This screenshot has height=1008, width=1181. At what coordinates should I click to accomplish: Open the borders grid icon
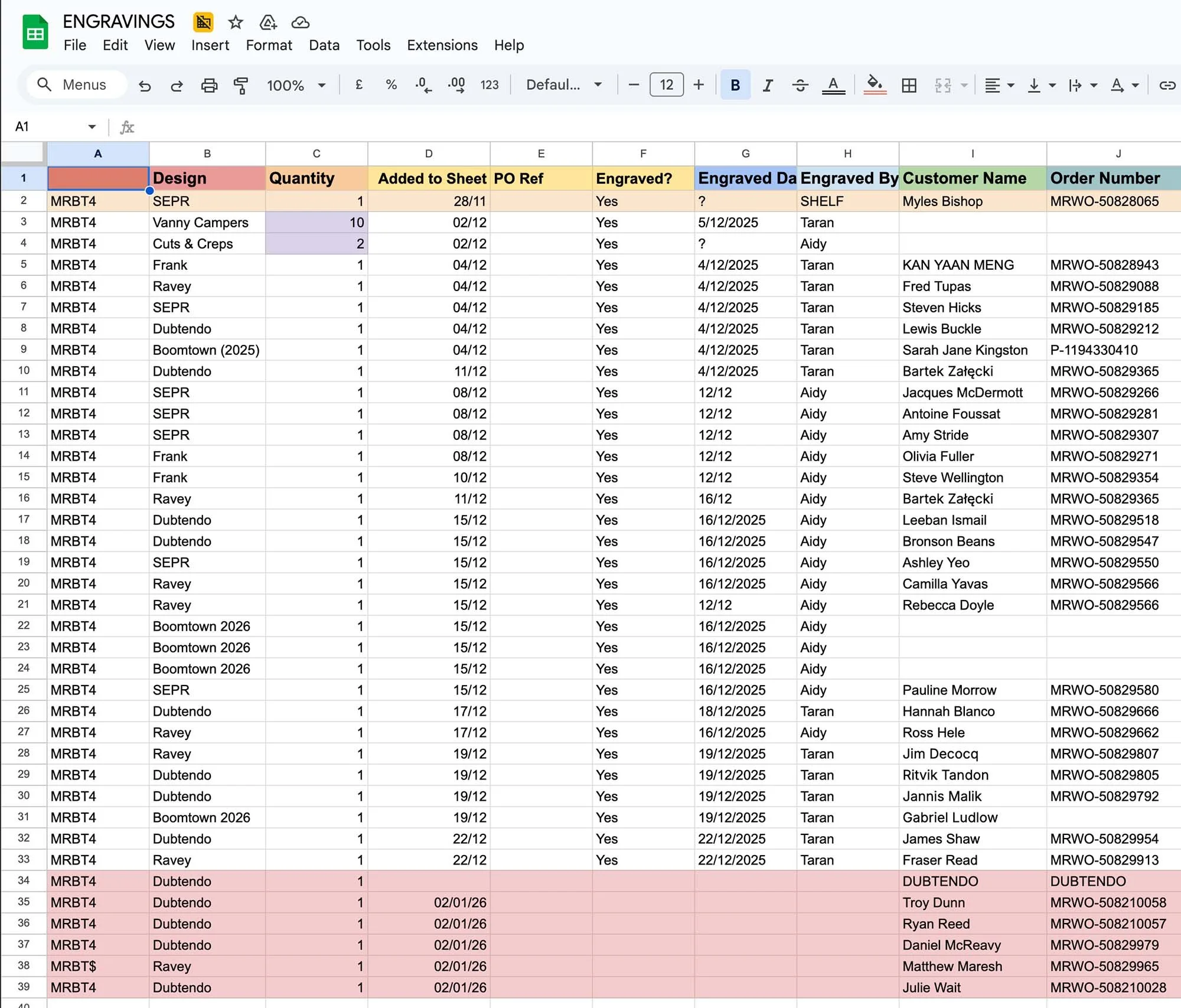click(x=909, y=86)
